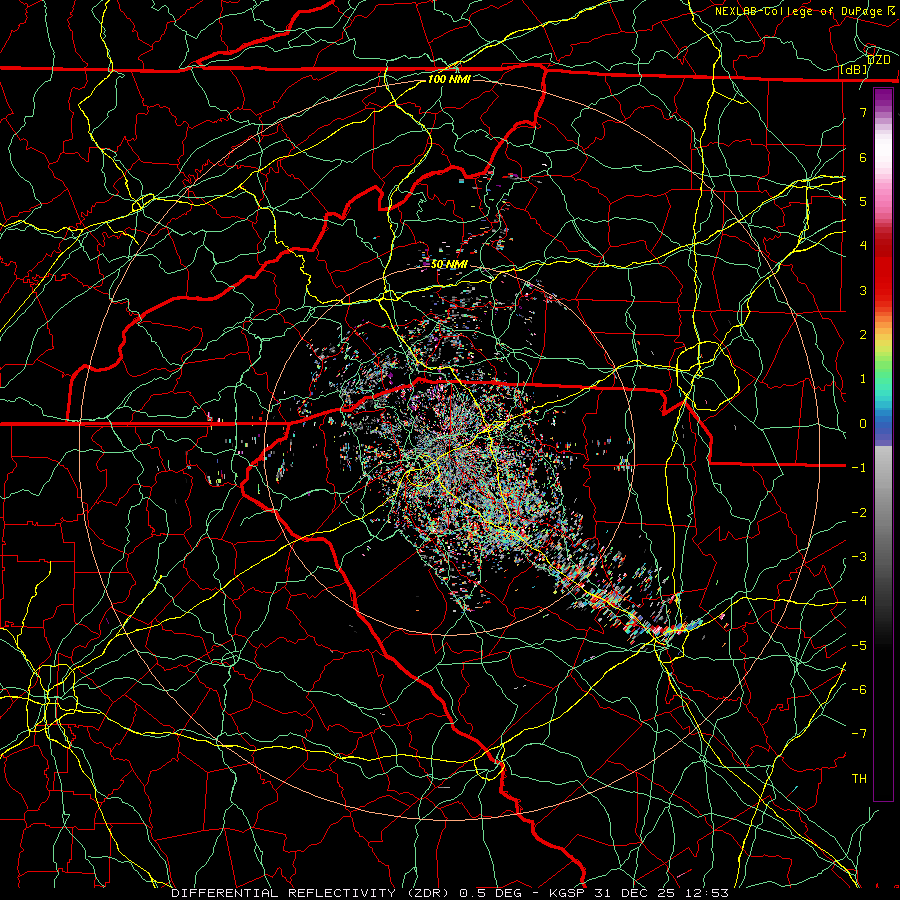Click the 7 dB tick label on the scale
Viewport: 900px width, 900px height.
863,112
